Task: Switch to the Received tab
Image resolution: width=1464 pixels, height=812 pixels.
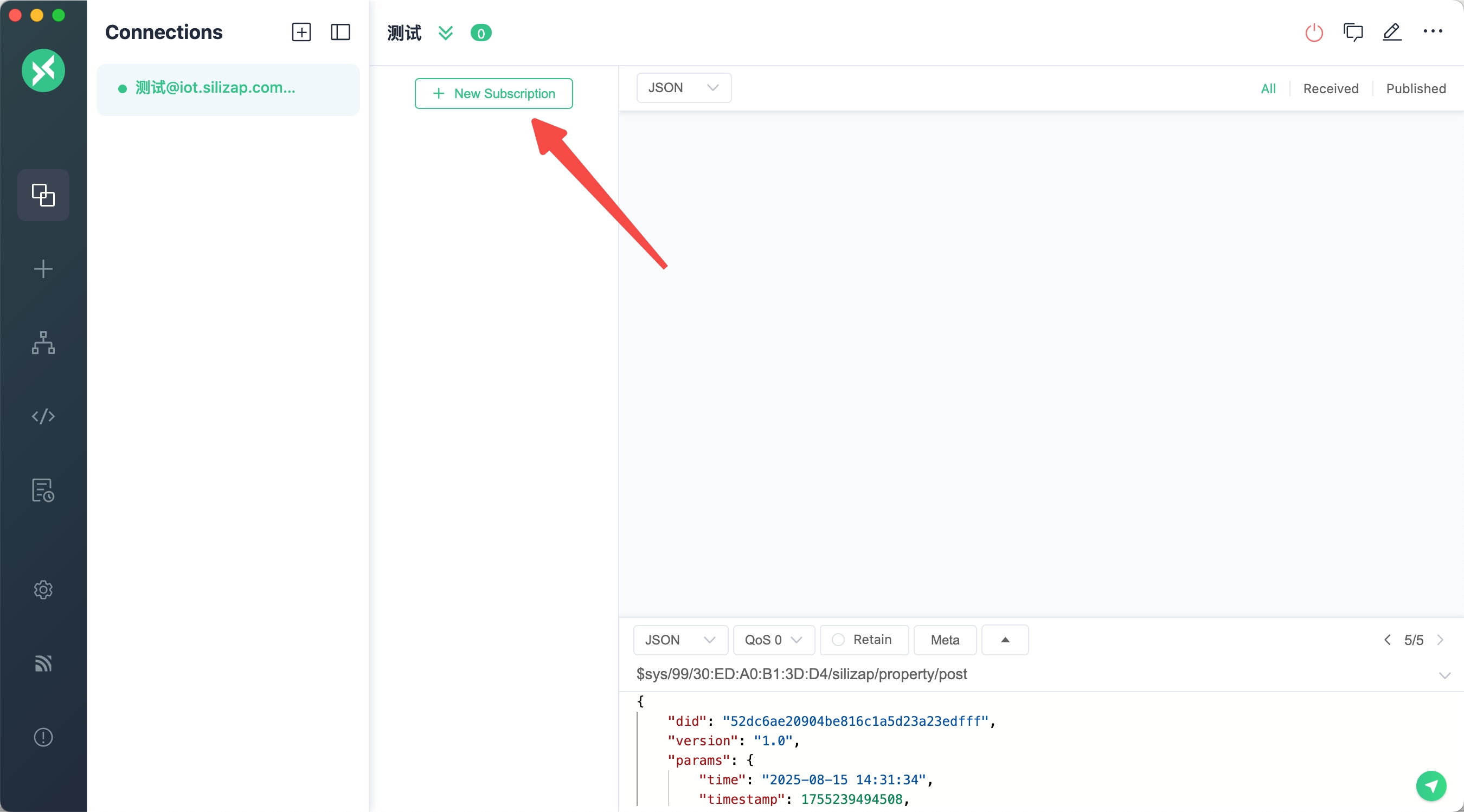Action: coord(1331,89)
